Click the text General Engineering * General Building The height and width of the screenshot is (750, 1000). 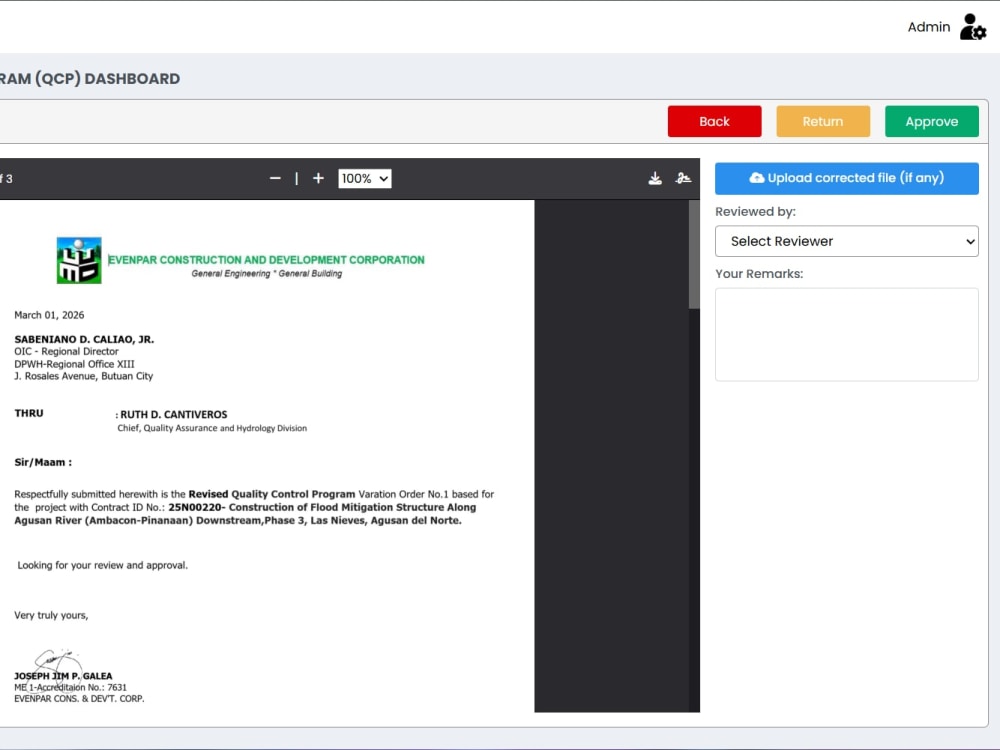click(267, 274)
